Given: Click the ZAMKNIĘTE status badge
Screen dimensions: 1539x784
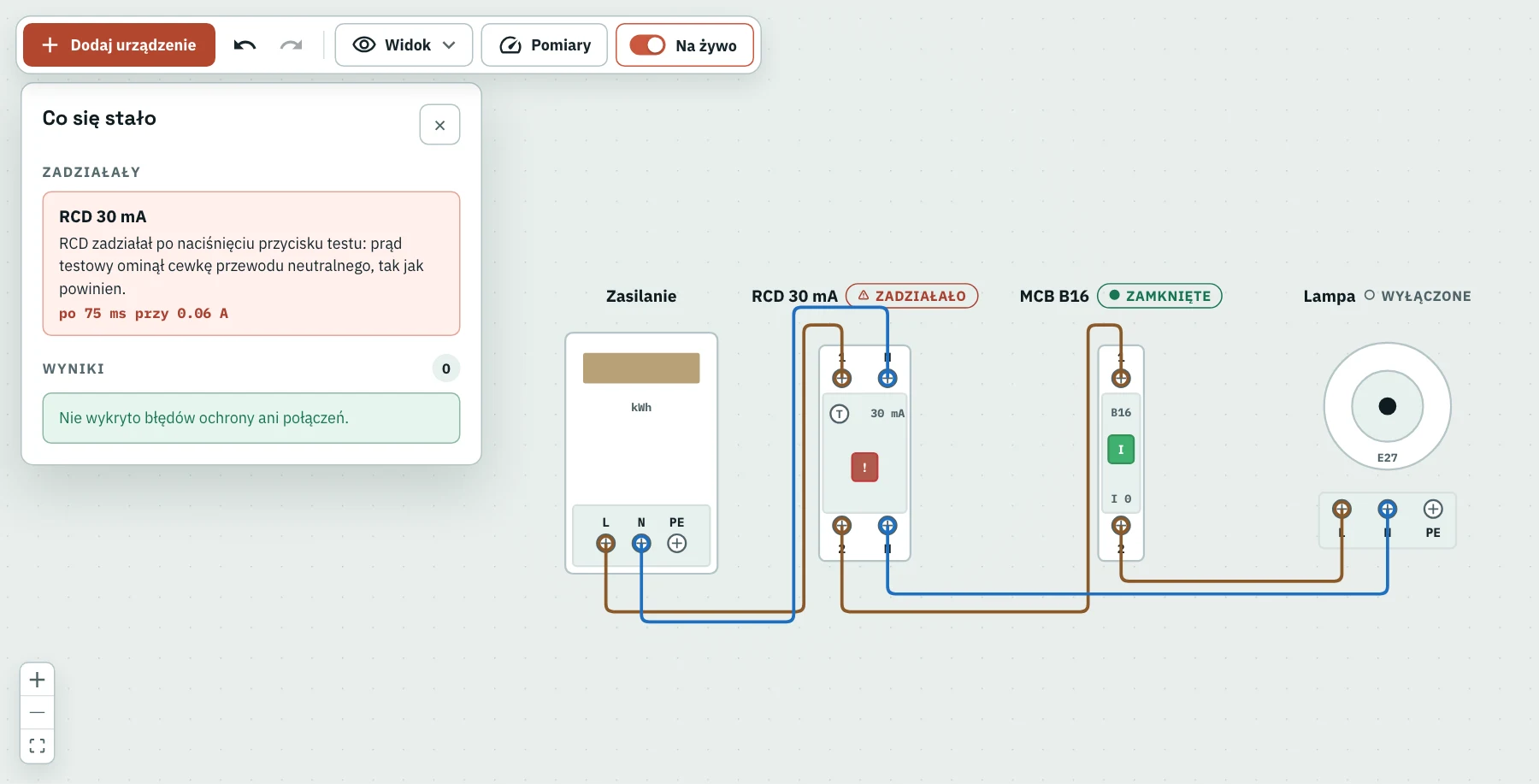Looking at the screenshot, I should 1159,296.
